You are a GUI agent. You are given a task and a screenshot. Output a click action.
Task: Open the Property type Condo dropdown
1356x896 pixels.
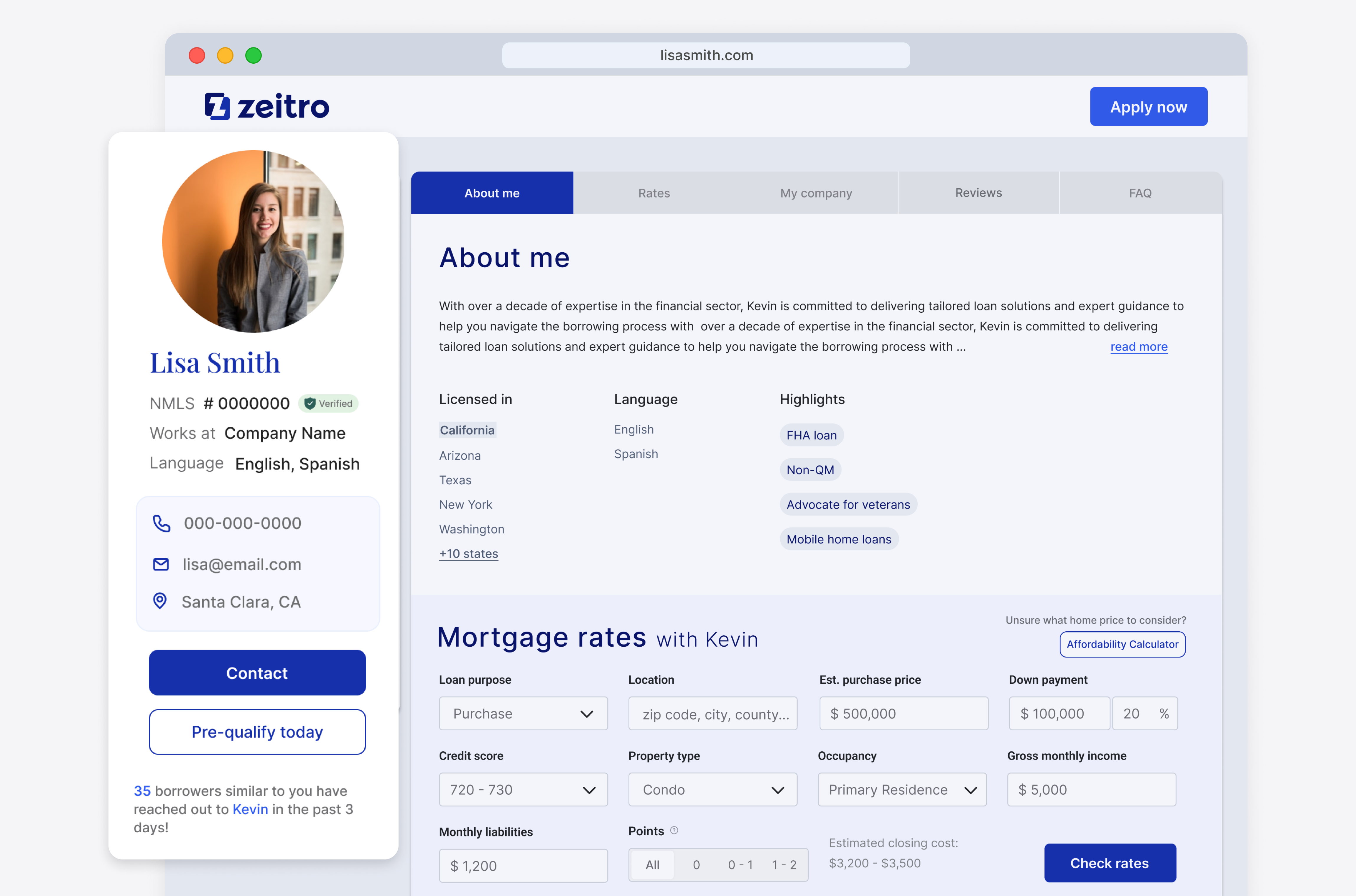coord(712,790)
